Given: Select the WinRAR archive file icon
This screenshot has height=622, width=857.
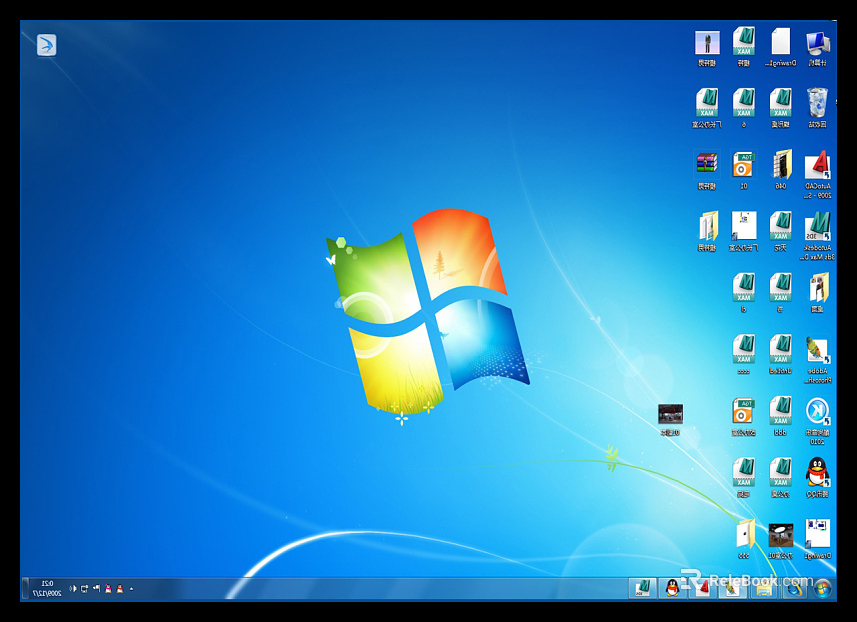Looking at the screenshot, I should [x=707, y=165].
